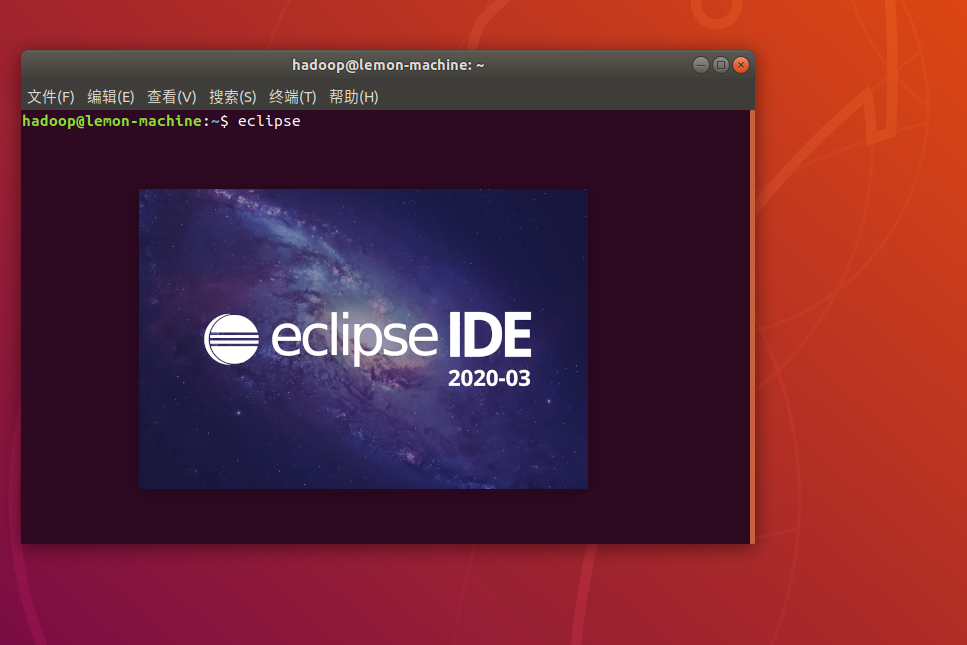Click the Eclipse IDE 2020-03 splash screen
The width and height of the screenshot is (967, 645).
point(363,339)
